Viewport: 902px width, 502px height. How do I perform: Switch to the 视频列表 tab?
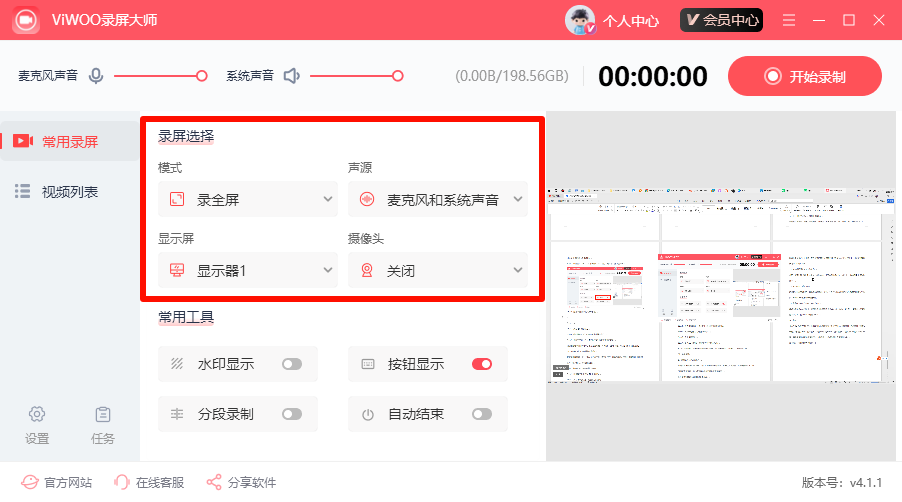point(70,191)
